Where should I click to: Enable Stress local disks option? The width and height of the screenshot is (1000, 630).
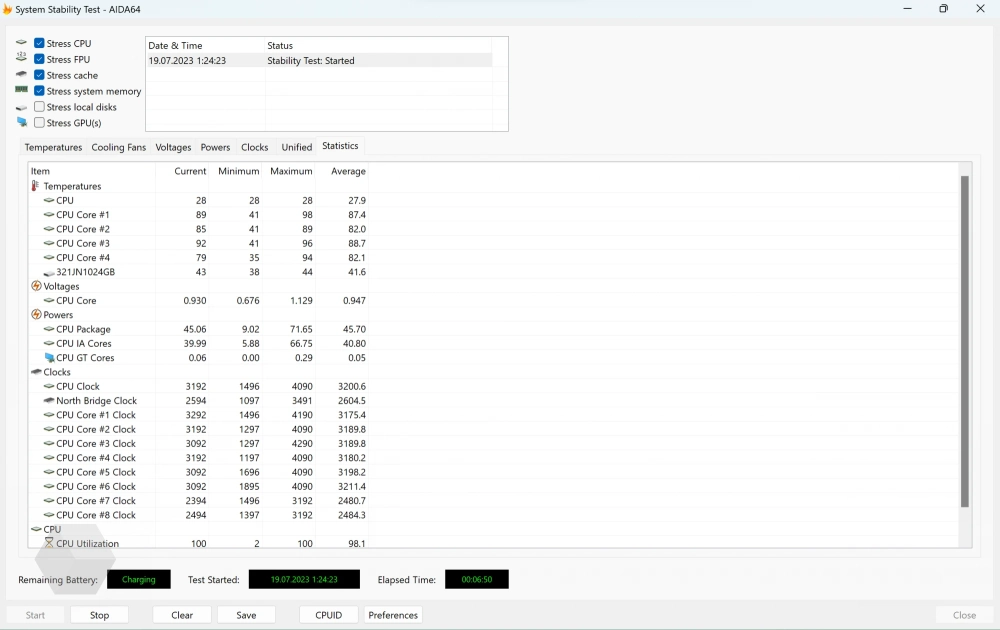(39, 107)
